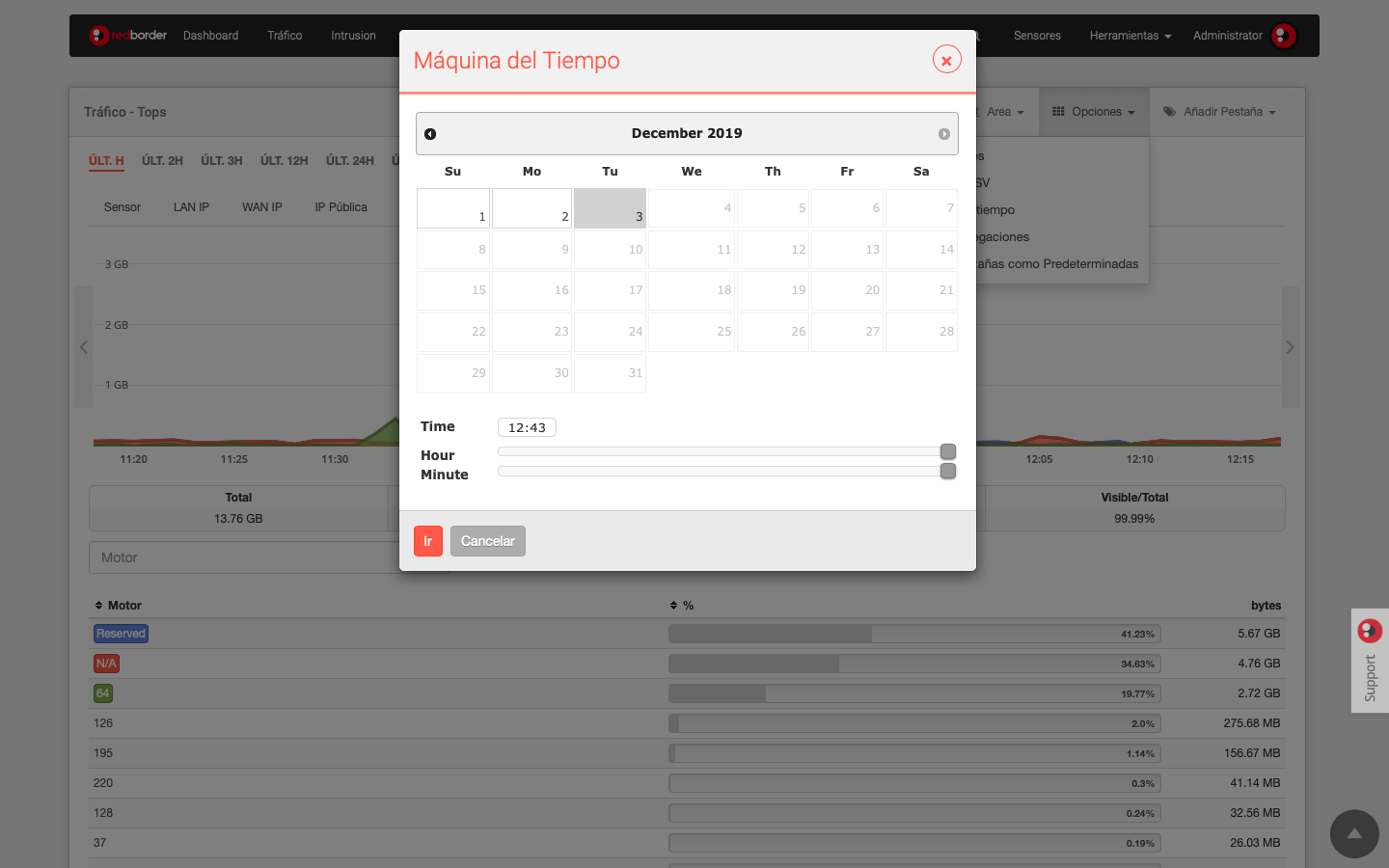Select December 1 in the calendar
This screenshot has width=1389, height=868.
tap(453, 208)
